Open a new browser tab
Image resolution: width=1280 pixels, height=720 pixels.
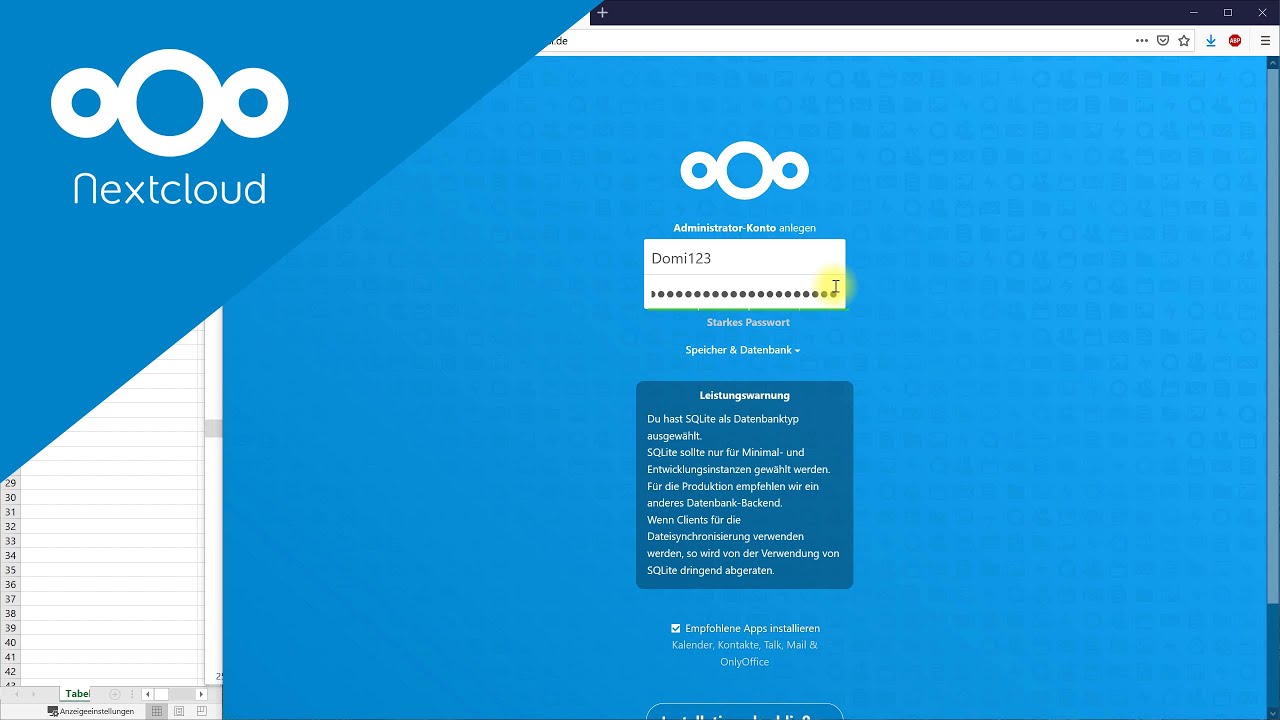pyautogui.click(x=602, y=13)
